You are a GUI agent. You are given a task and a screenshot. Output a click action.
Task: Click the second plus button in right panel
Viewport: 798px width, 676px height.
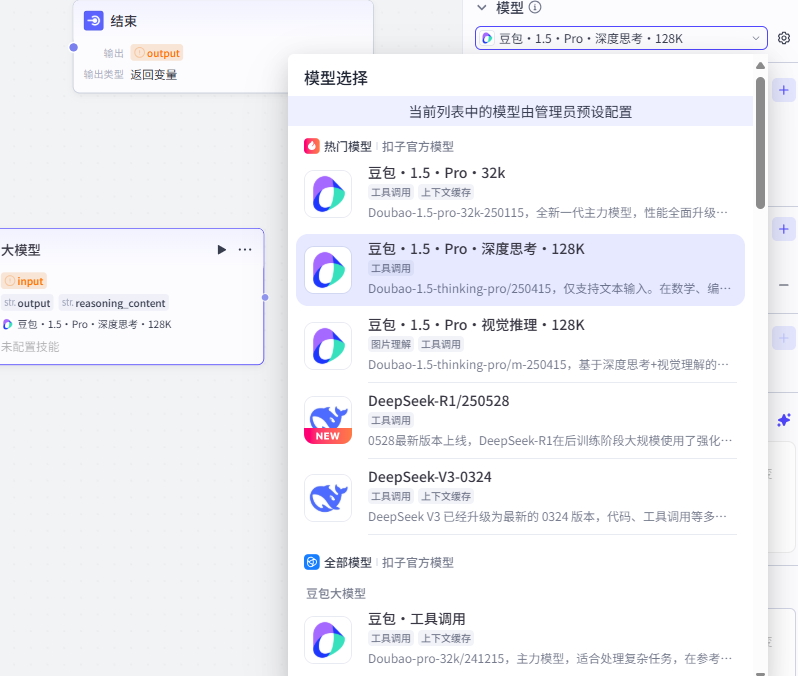tap(784, 229)
